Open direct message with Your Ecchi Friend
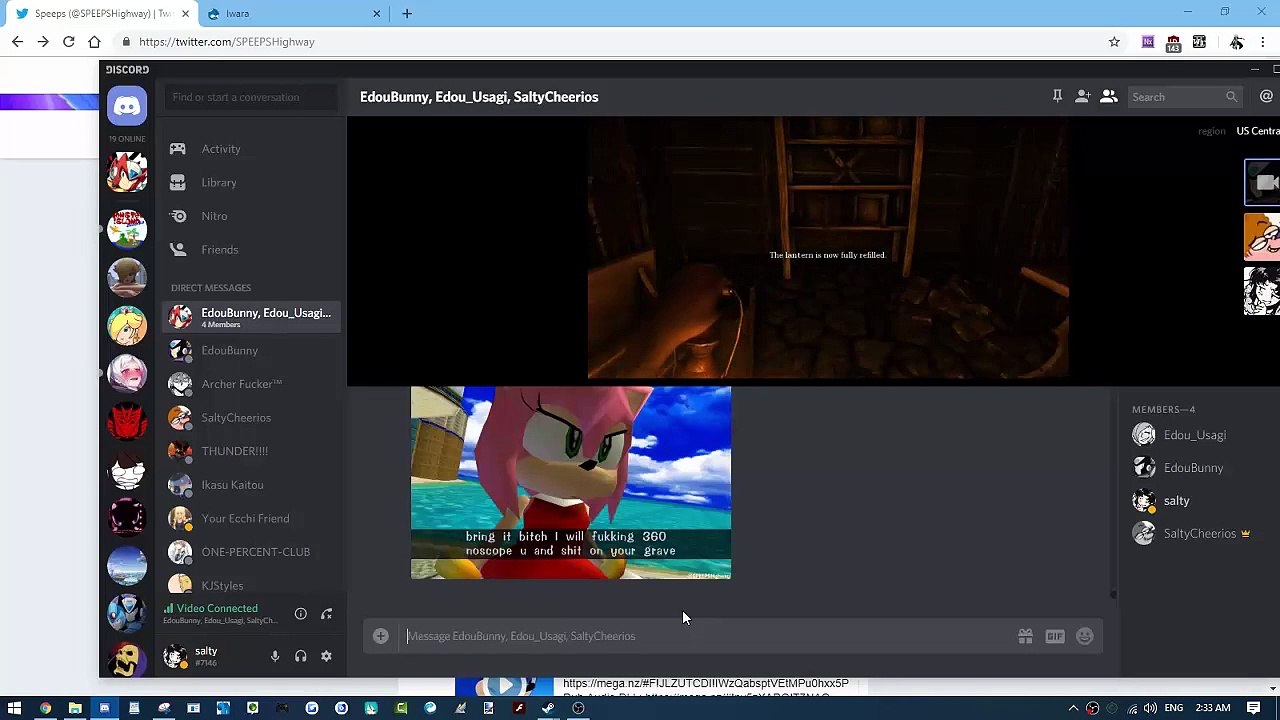Image resolution: width=1280 pixels, height=720 pixels. click(253, 518)
